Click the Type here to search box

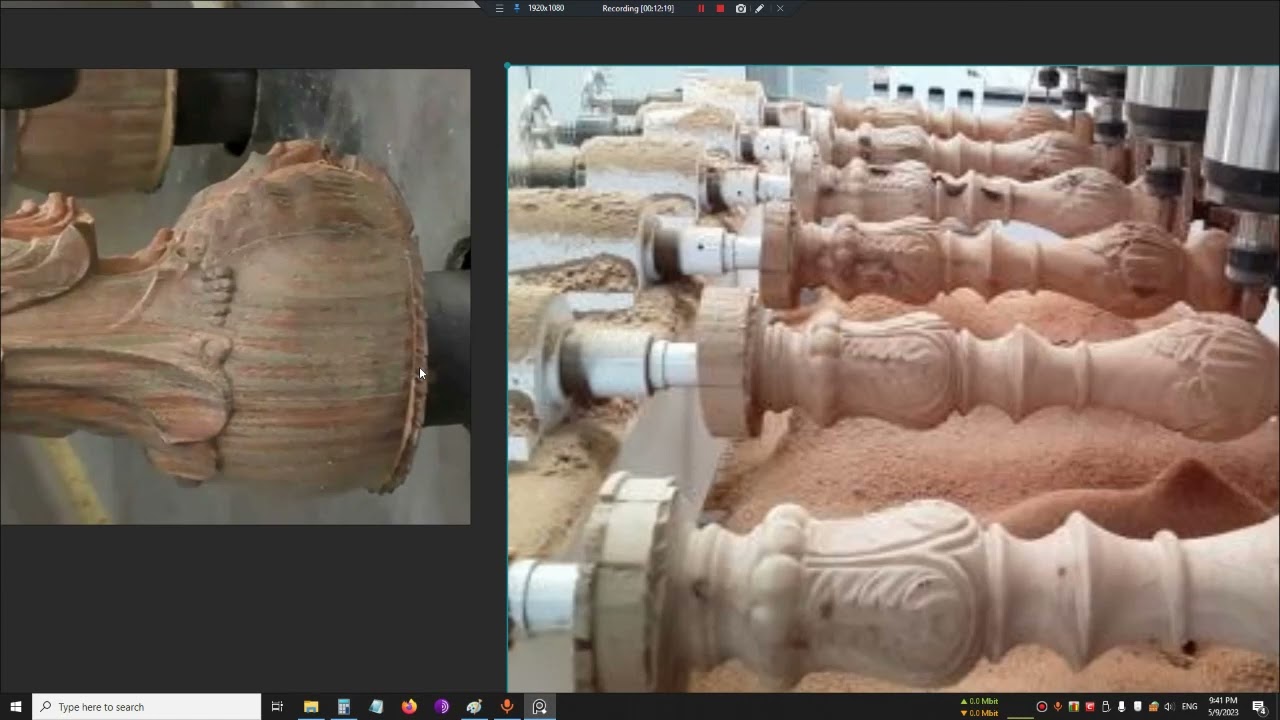(147, 706)
